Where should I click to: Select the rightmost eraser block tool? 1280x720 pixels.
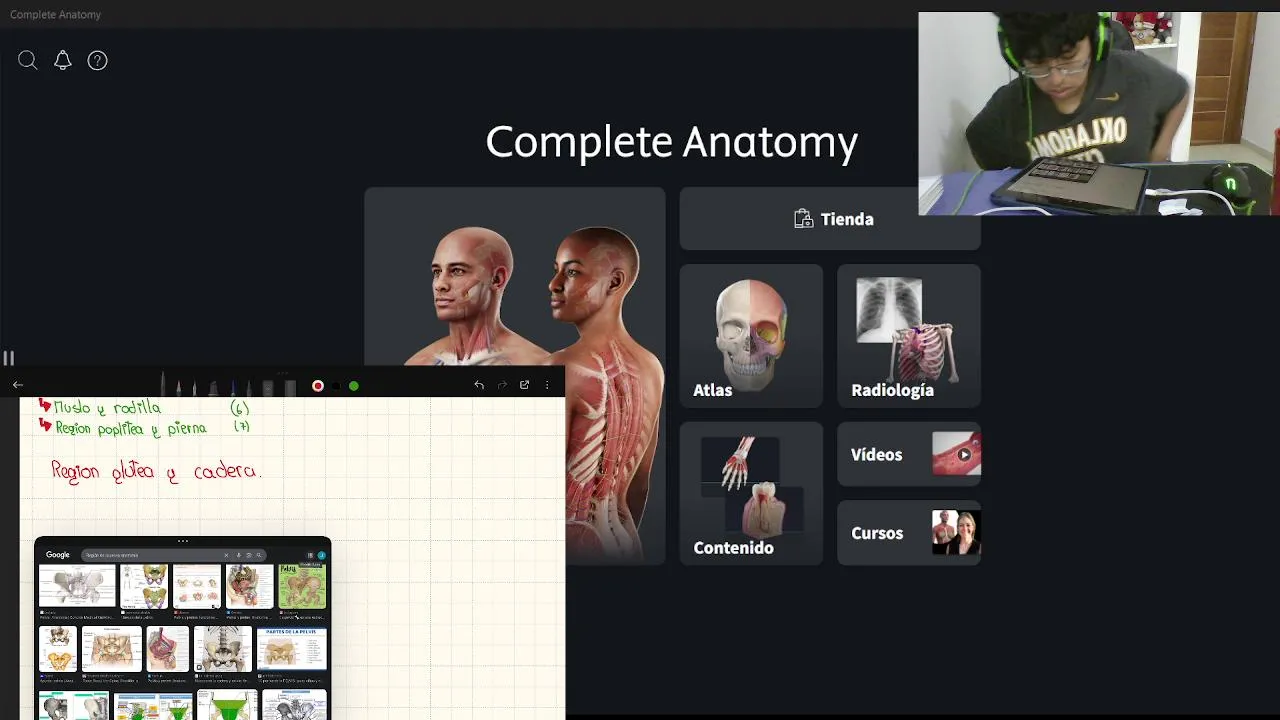(x=290, y=387)
